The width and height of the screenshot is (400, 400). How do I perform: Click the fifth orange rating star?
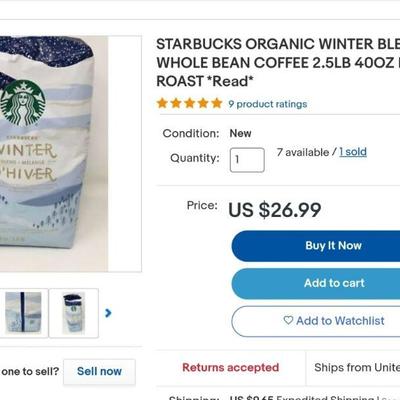[217, 103]
